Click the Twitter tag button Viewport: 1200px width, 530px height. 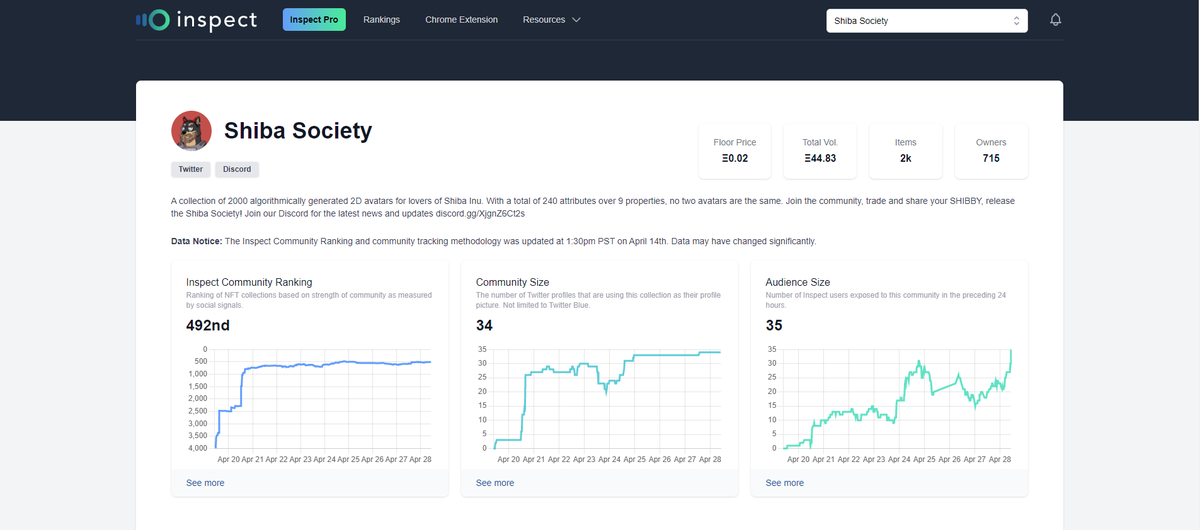(190, 170)
